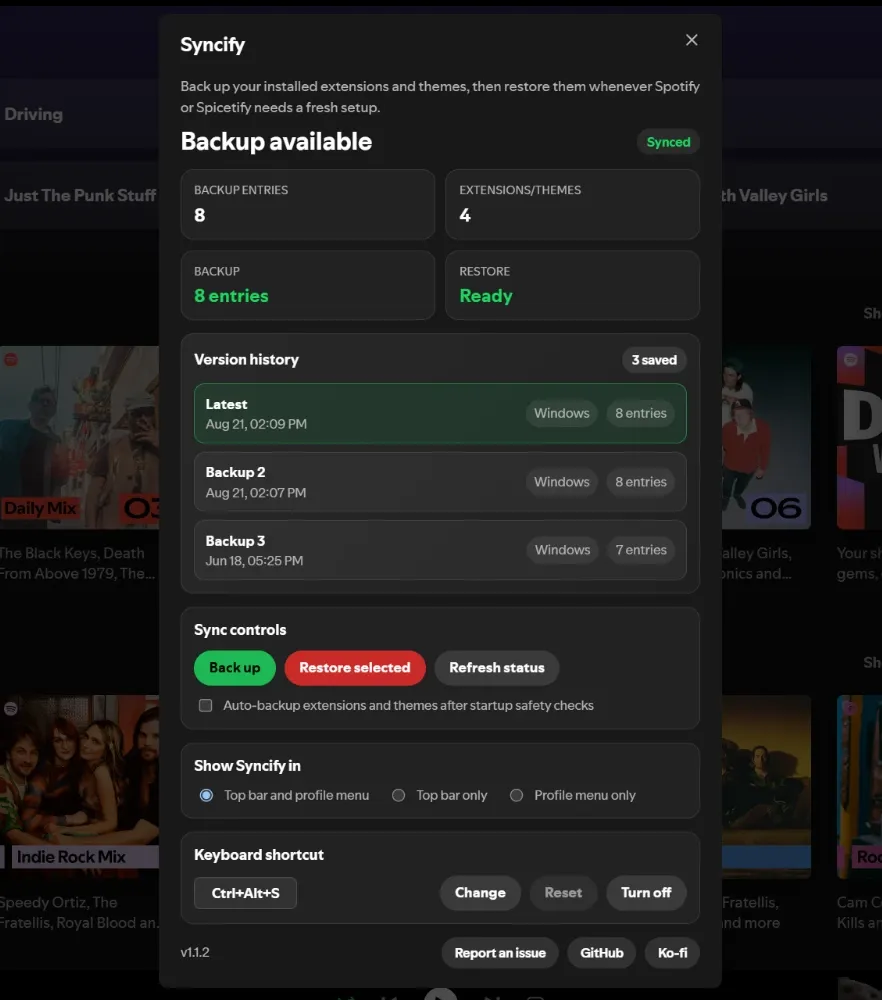882x1000 pixels.
Task: Click the 7 entries tag on Backup 3
Action: 641,550
